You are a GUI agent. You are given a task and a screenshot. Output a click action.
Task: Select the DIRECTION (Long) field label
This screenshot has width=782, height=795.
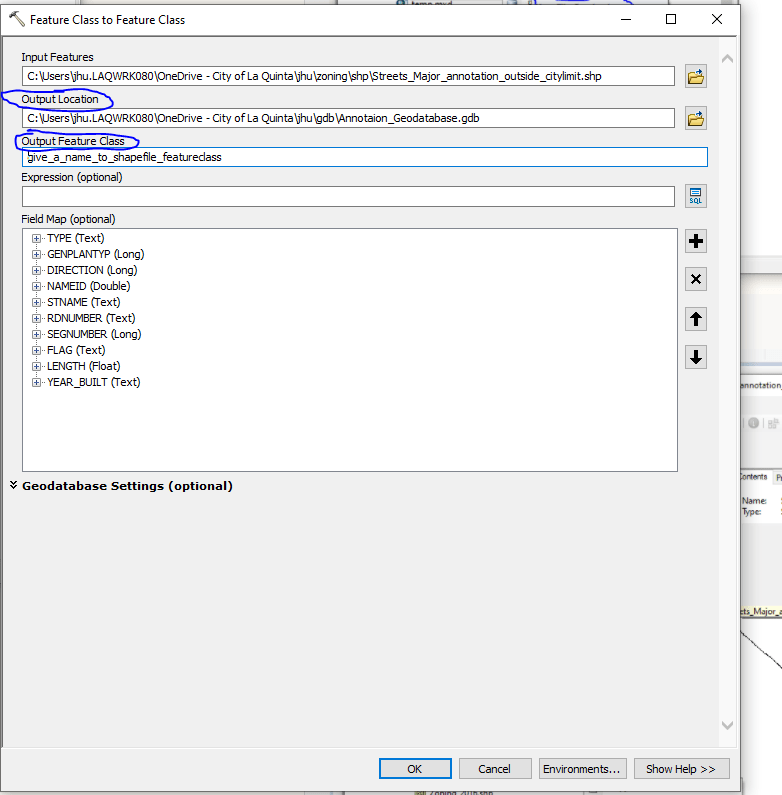point(92,270)
